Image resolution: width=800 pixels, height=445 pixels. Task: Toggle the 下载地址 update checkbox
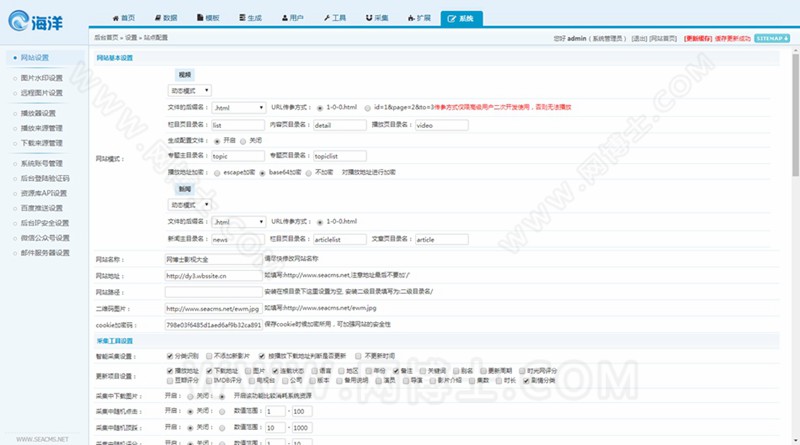click(209, 371)
